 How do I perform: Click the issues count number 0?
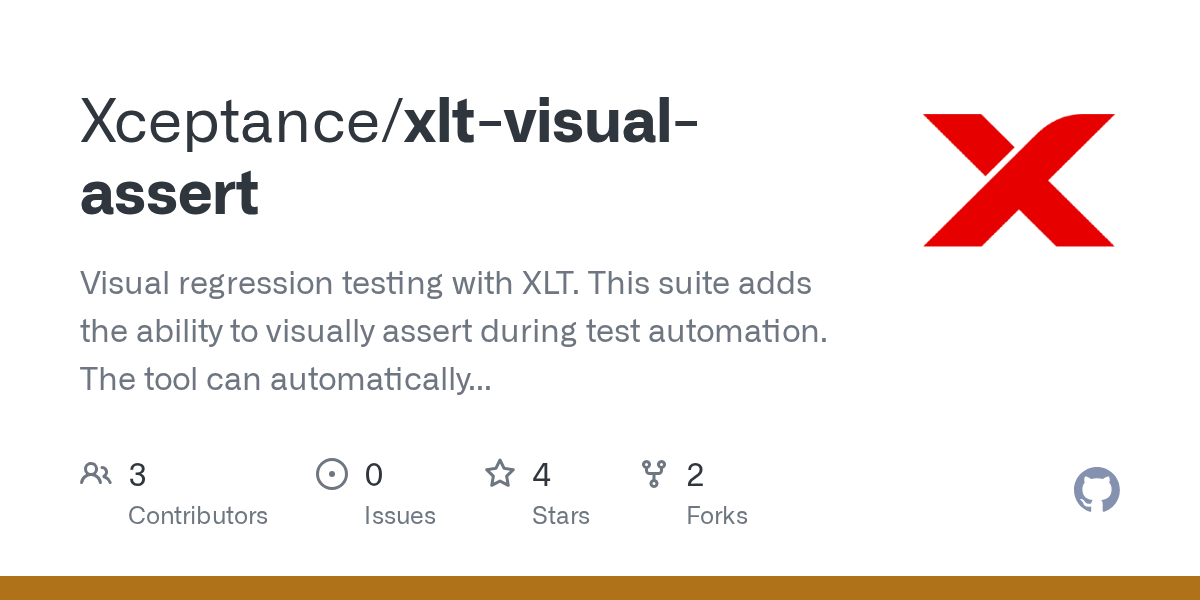coord(374,475)
